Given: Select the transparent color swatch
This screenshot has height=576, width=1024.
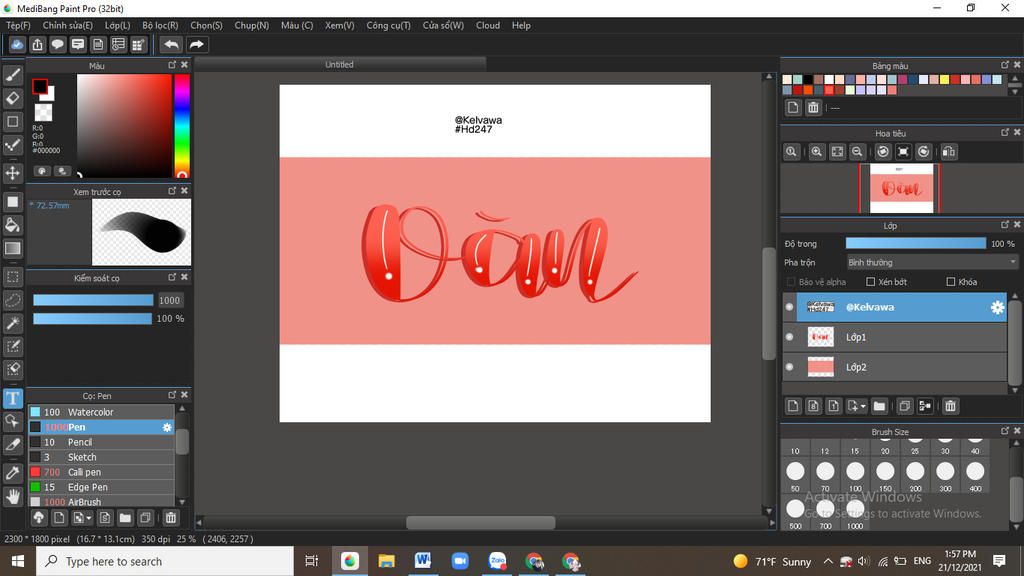Looking at the screenshot, I should [43, 112].
